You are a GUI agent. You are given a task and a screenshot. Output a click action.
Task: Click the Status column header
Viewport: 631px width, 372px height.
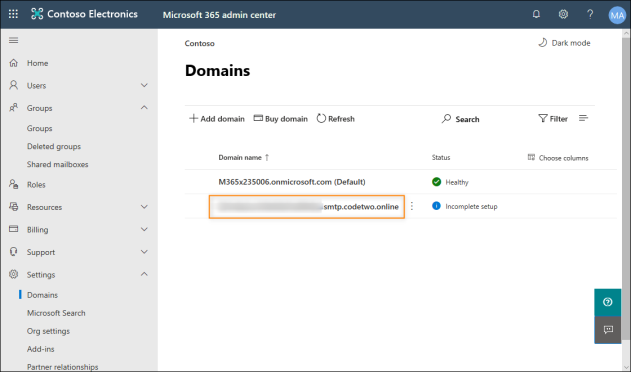(441, 157)
